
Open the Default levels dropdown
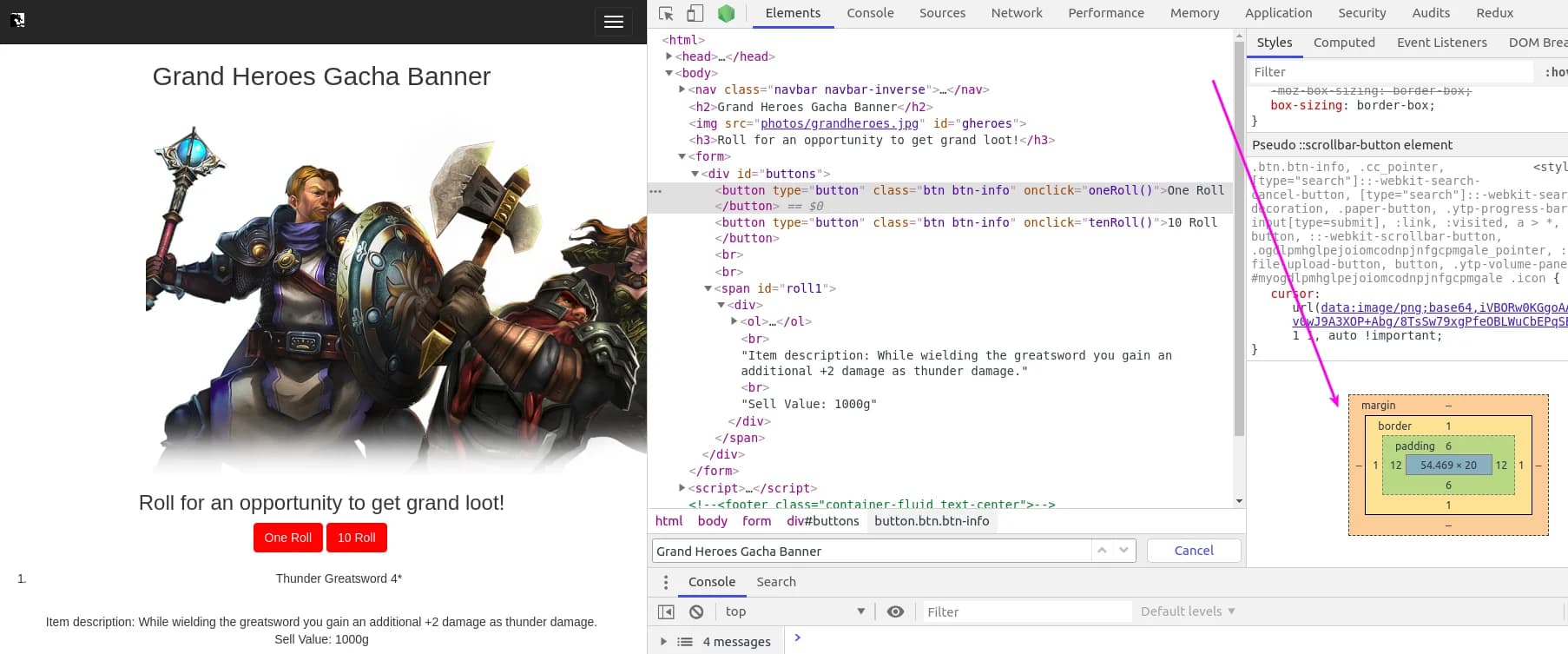pos(1187,611)
